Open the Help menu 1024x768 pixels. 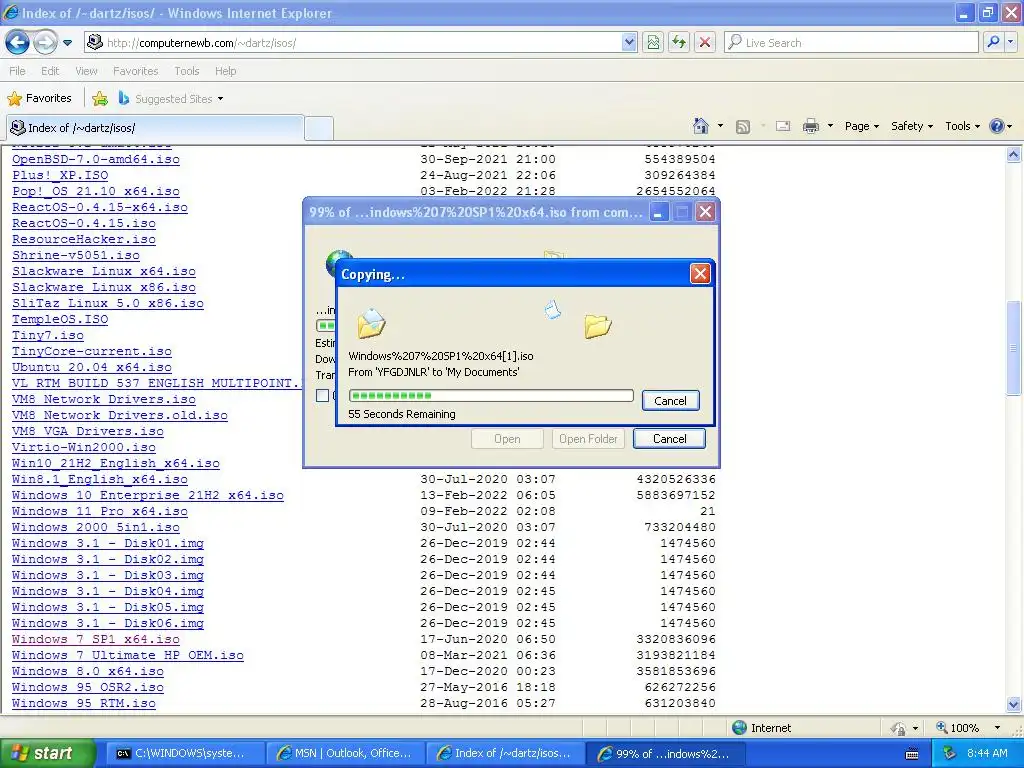pos(225,71)
